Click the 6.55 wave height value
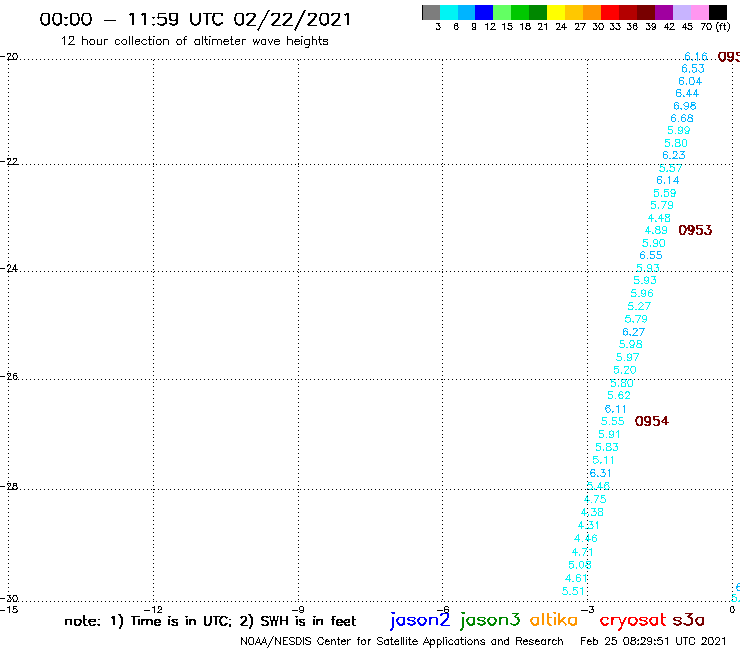The image size is (740, 650). tap(651, 256)
